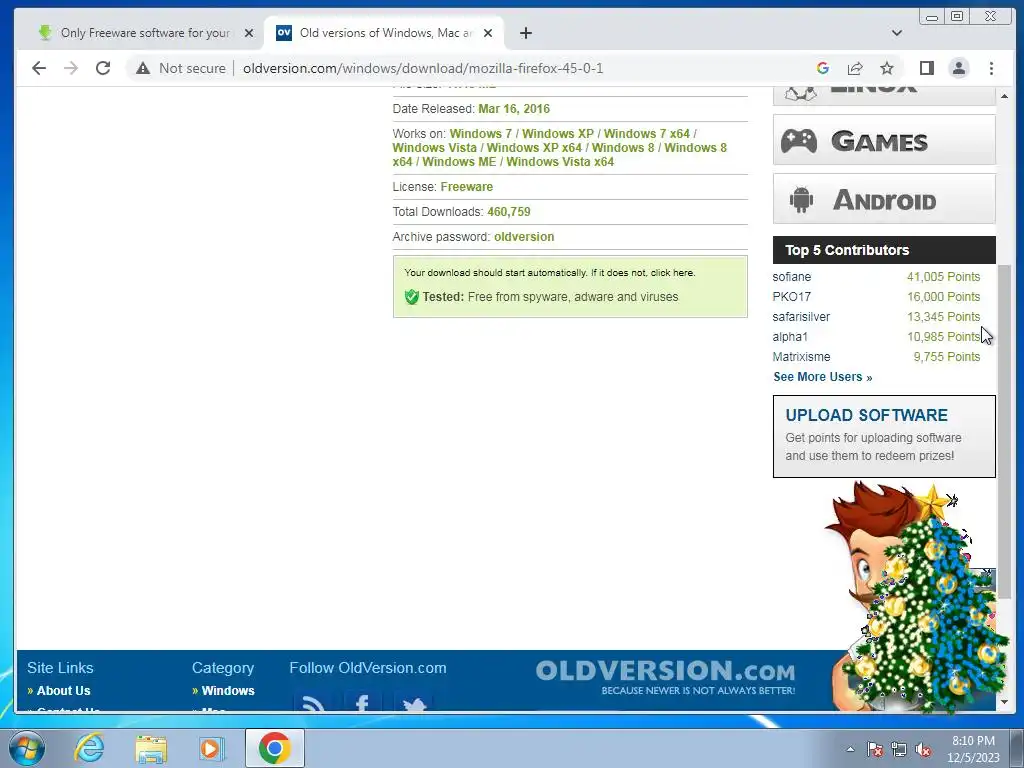Image resolution: width=1024 pixels, height=768 pixels.
Task: Open contributor Matrixisme
Action: [801, 357]
